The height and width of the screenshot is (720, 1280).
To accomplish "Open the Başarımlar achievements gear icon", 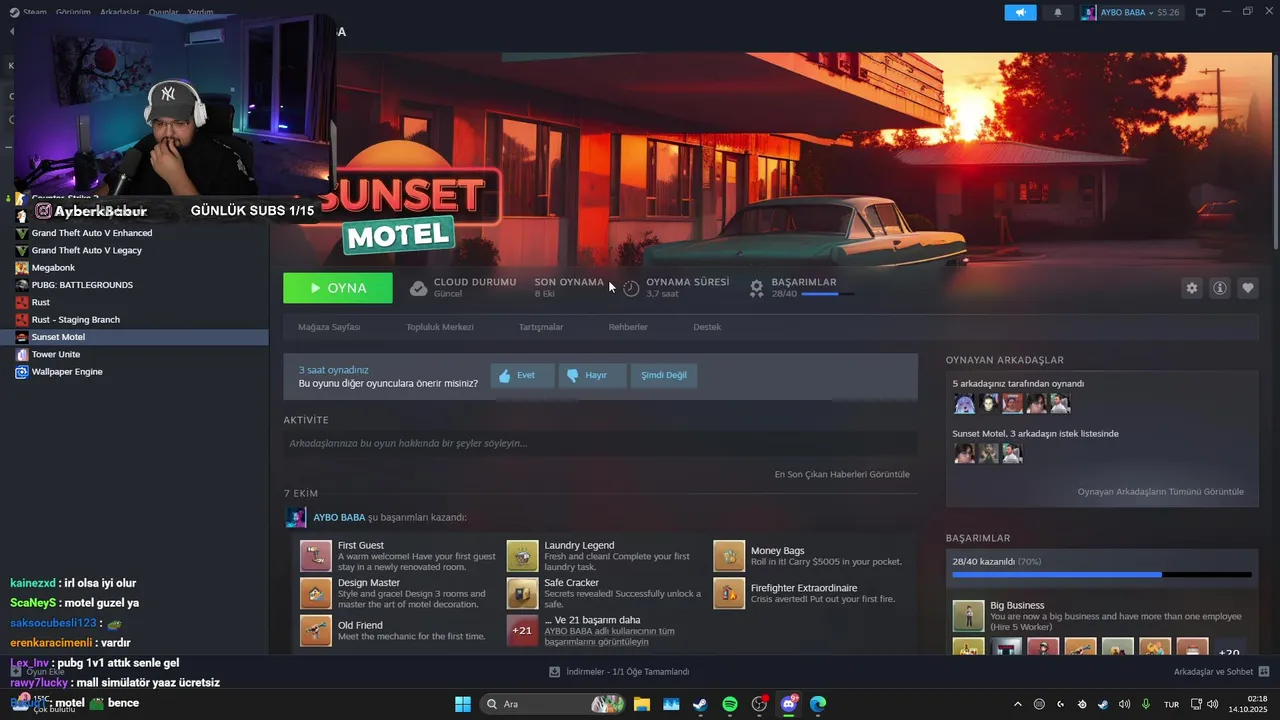I will (x=757, y=288).
